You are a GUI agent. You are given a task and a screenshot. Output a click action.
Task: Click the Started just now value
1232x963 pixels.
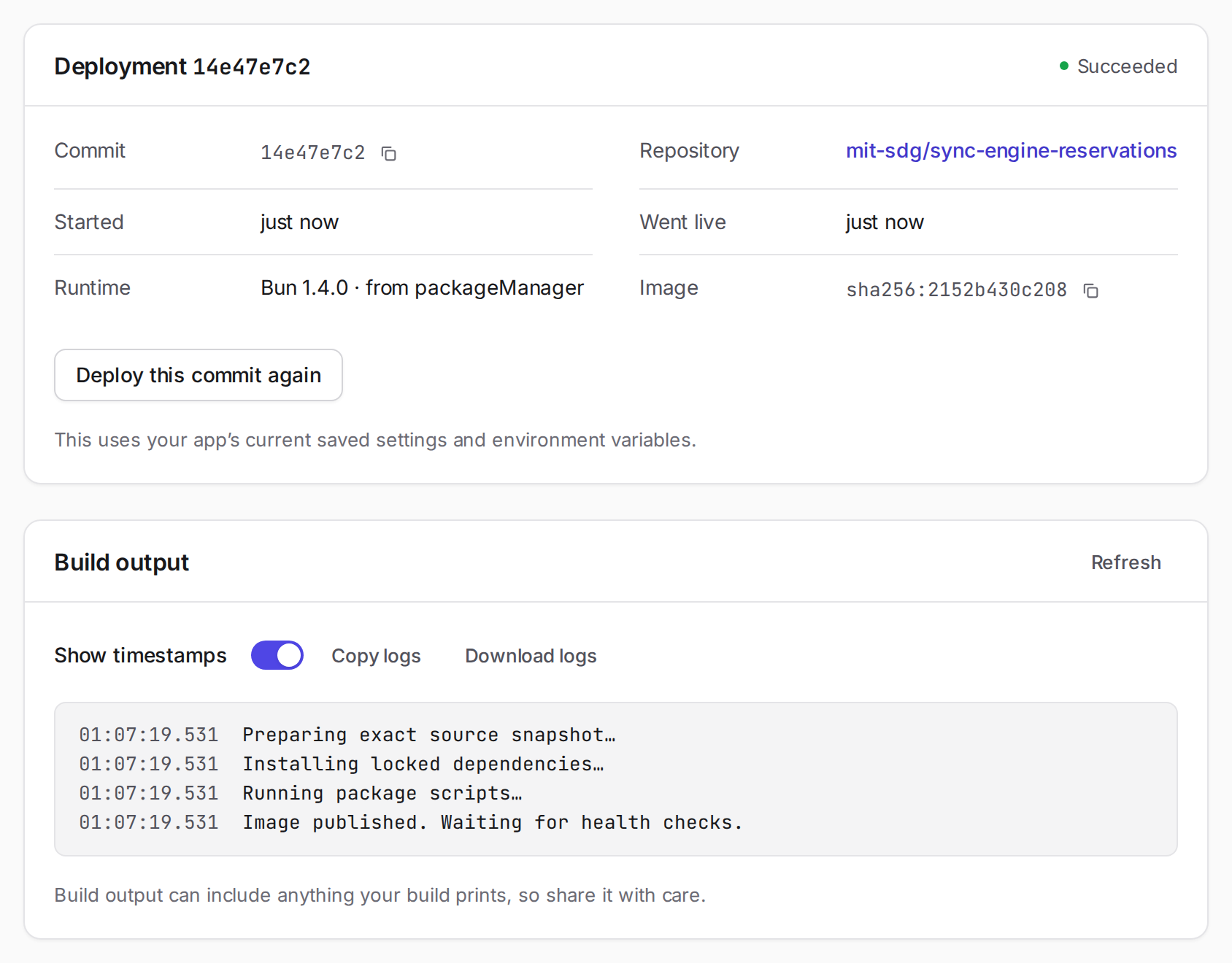pyautogui.click(x=299, y=222)
